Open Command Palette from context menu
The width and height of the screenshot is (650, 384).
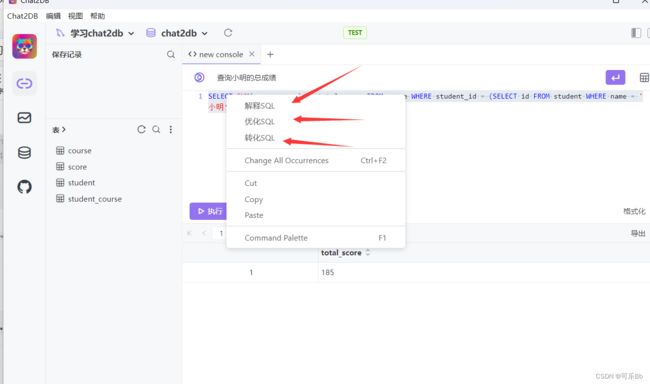(x=315, y=238)
